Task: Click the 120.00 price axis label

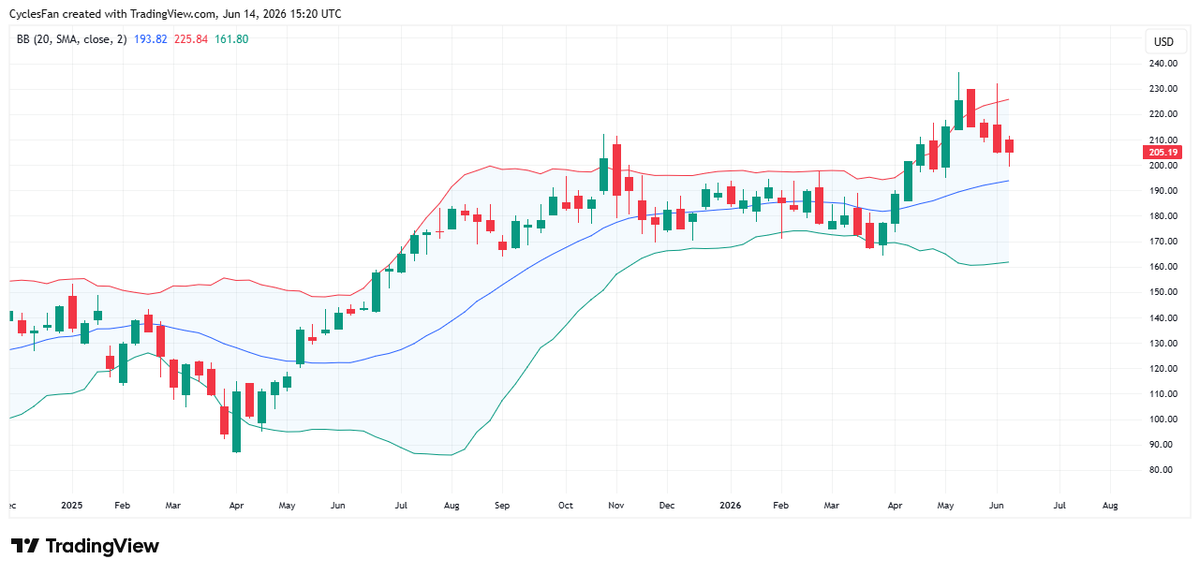Action: 1163,368
